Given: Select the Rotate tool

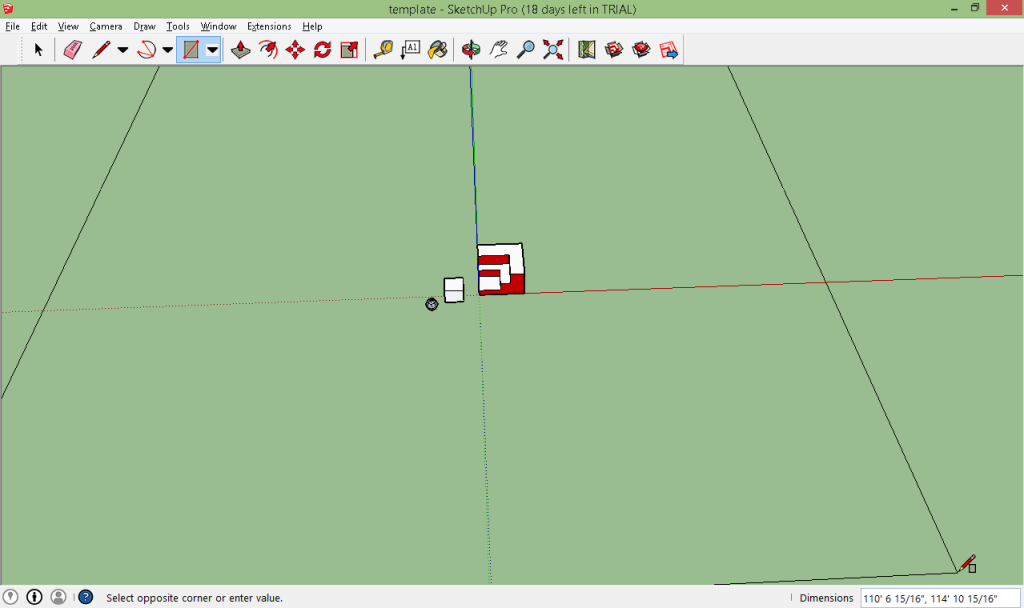Looking at the screenshot, I should pos(322,50).
